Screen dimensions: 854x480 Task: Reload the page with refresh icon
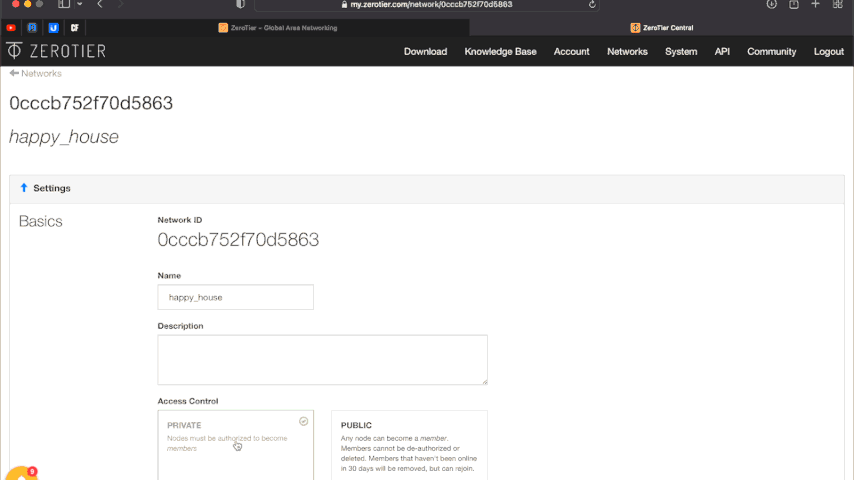coord(592,4)
